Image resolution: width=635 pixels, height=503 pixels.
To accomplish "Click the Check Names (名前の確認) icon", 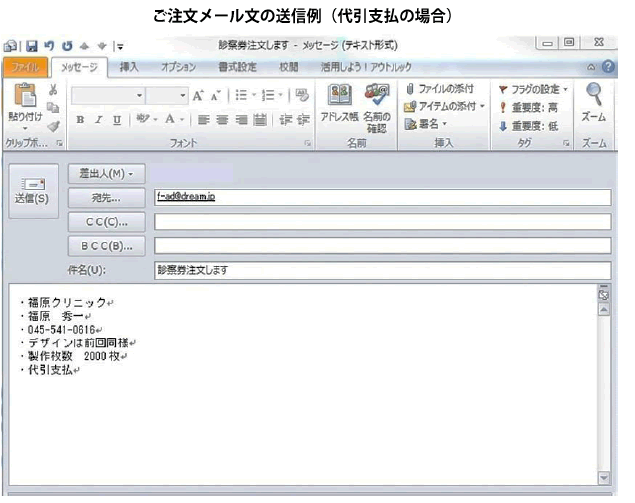I will (x=376, y=104).
